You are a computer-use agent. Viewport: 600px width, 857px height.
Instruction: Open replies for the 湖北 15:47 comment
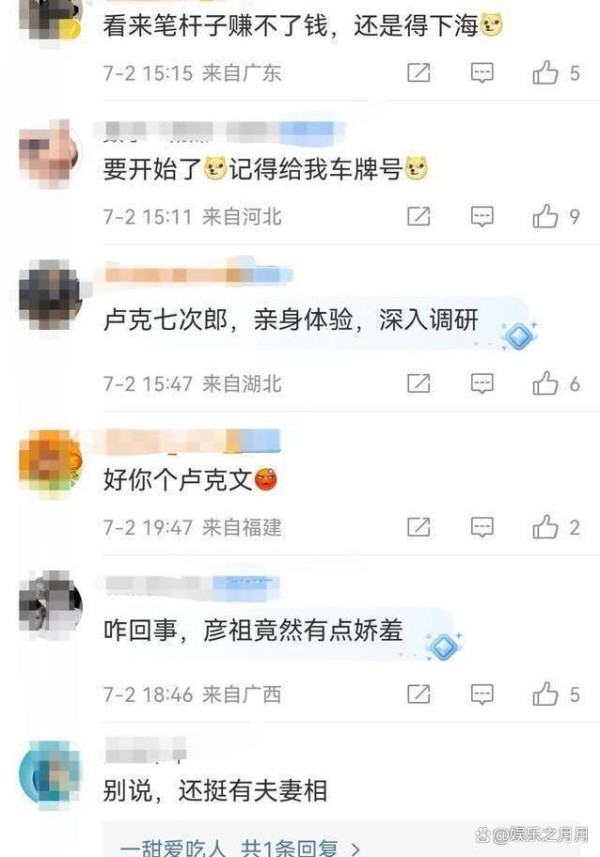click(482, 384)
